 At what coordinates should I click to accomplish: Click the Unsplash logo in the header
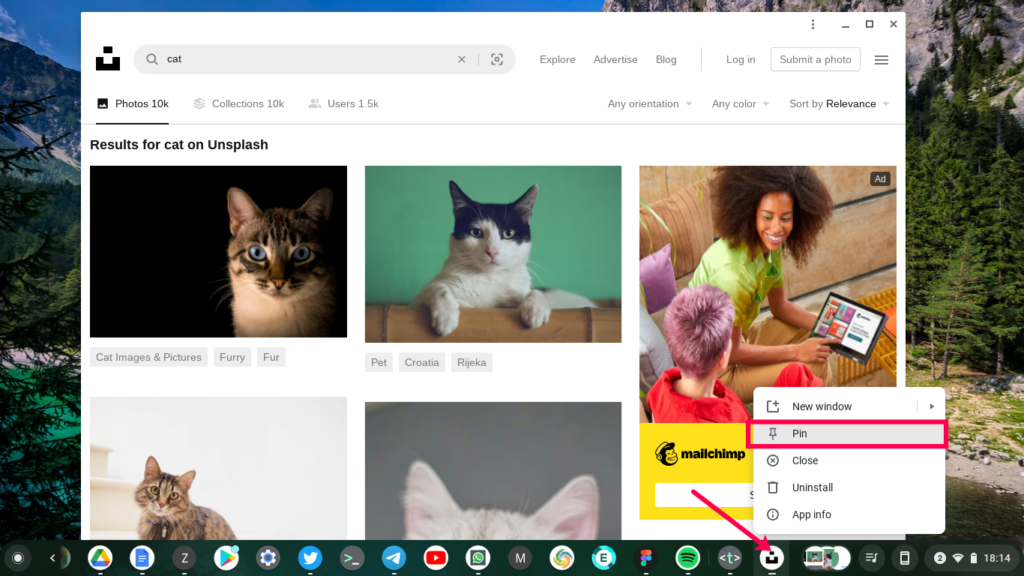coord(108,59)
